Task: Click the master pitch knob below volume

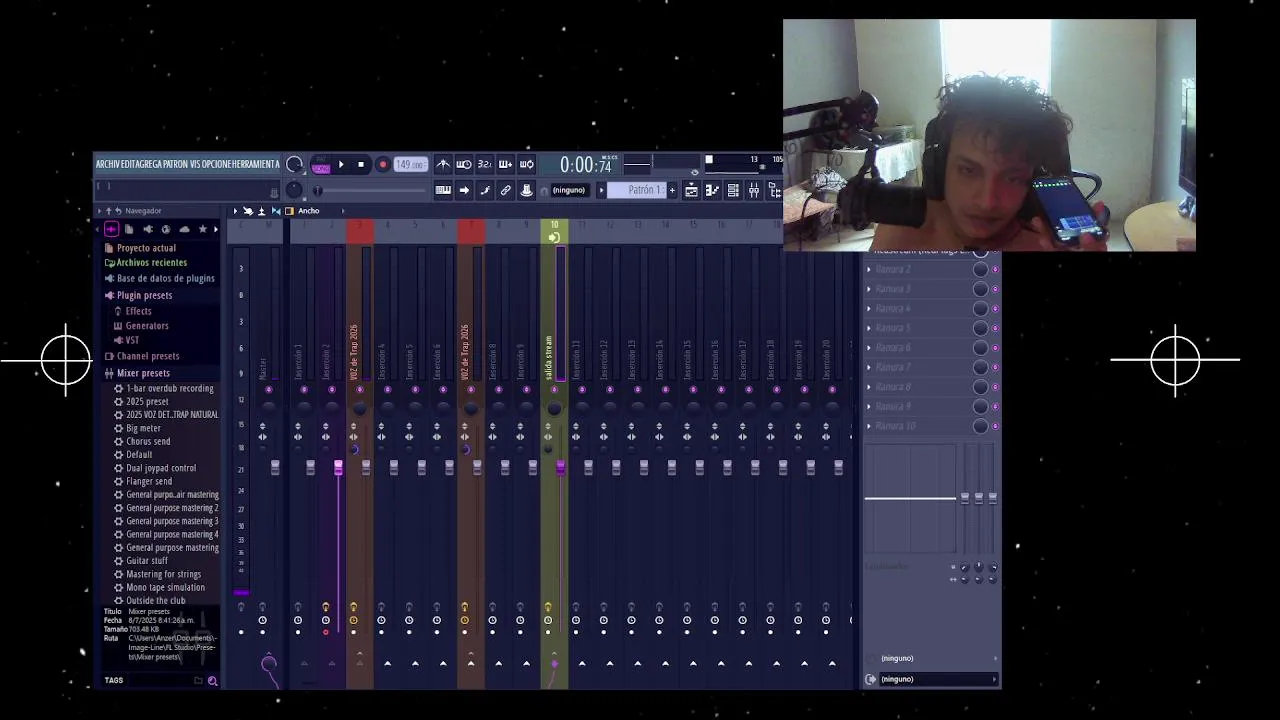Action: tap(294, 190)
